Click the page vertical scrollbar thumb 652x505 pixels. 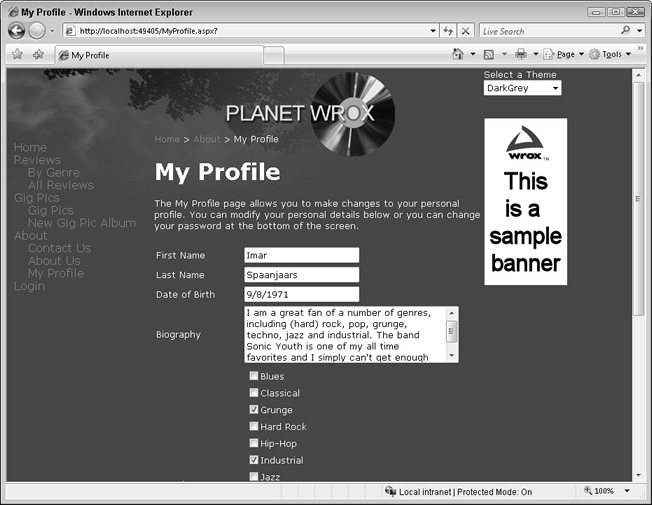coord(638,199)
